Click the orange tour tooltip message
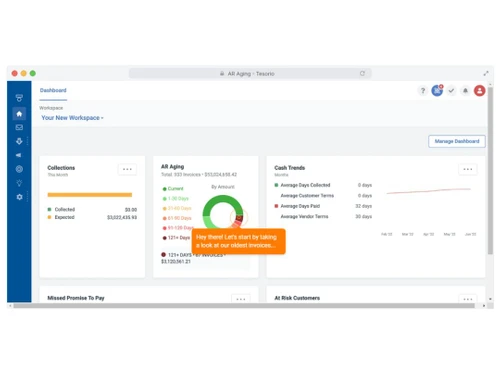 [x=239, y=241]
